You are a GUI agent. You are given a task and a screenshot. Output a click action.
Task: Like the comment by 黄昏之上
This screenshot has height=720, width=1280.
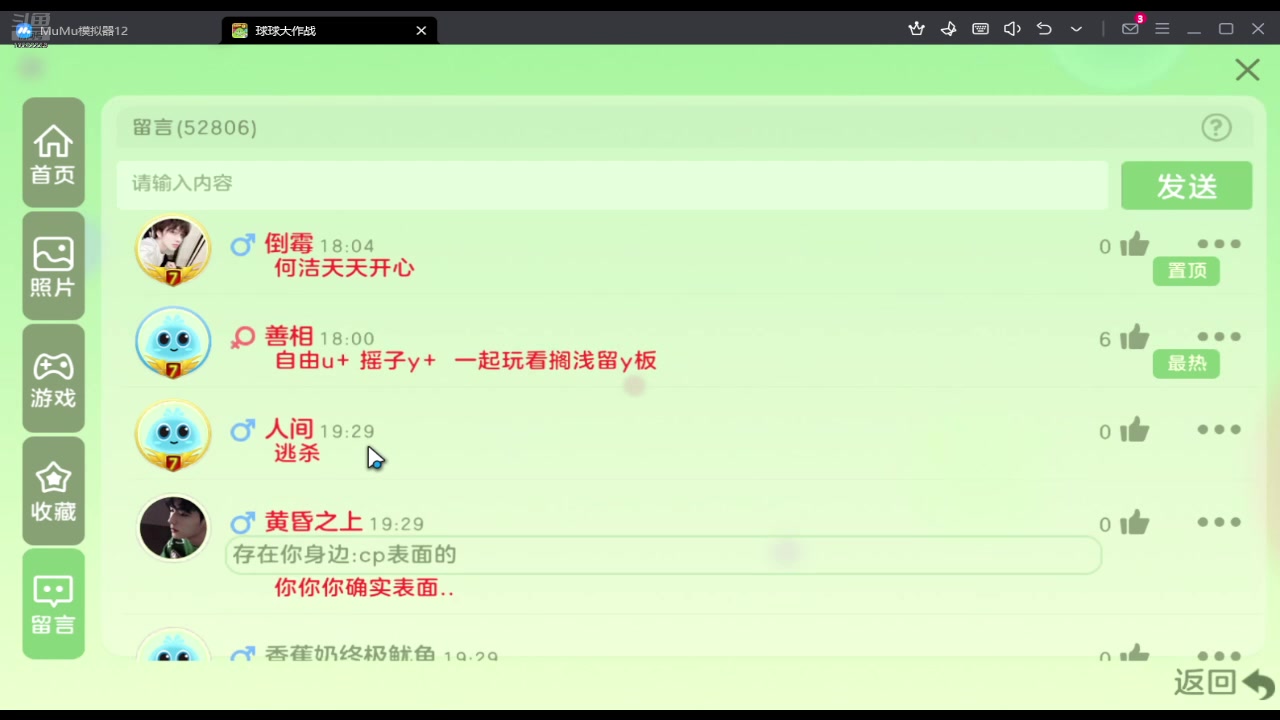1134,522
